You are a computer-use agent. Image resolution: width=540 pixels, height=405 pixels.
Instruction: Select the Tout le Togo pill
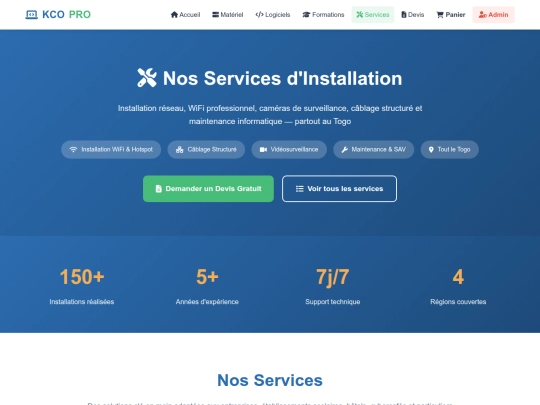tap(450, 149)
